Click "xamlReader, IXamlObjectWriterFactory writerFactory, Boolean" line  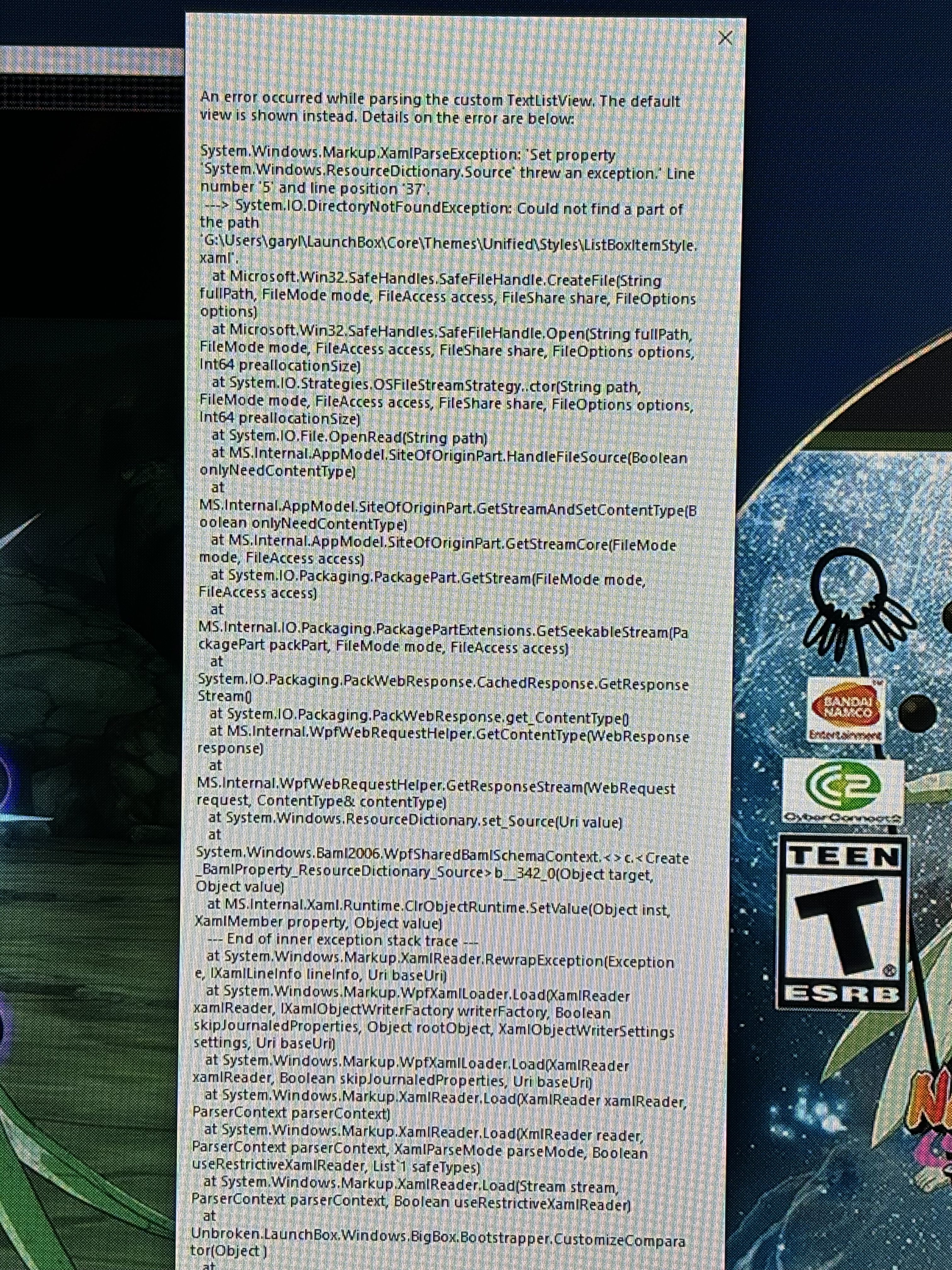point(402,1012)
